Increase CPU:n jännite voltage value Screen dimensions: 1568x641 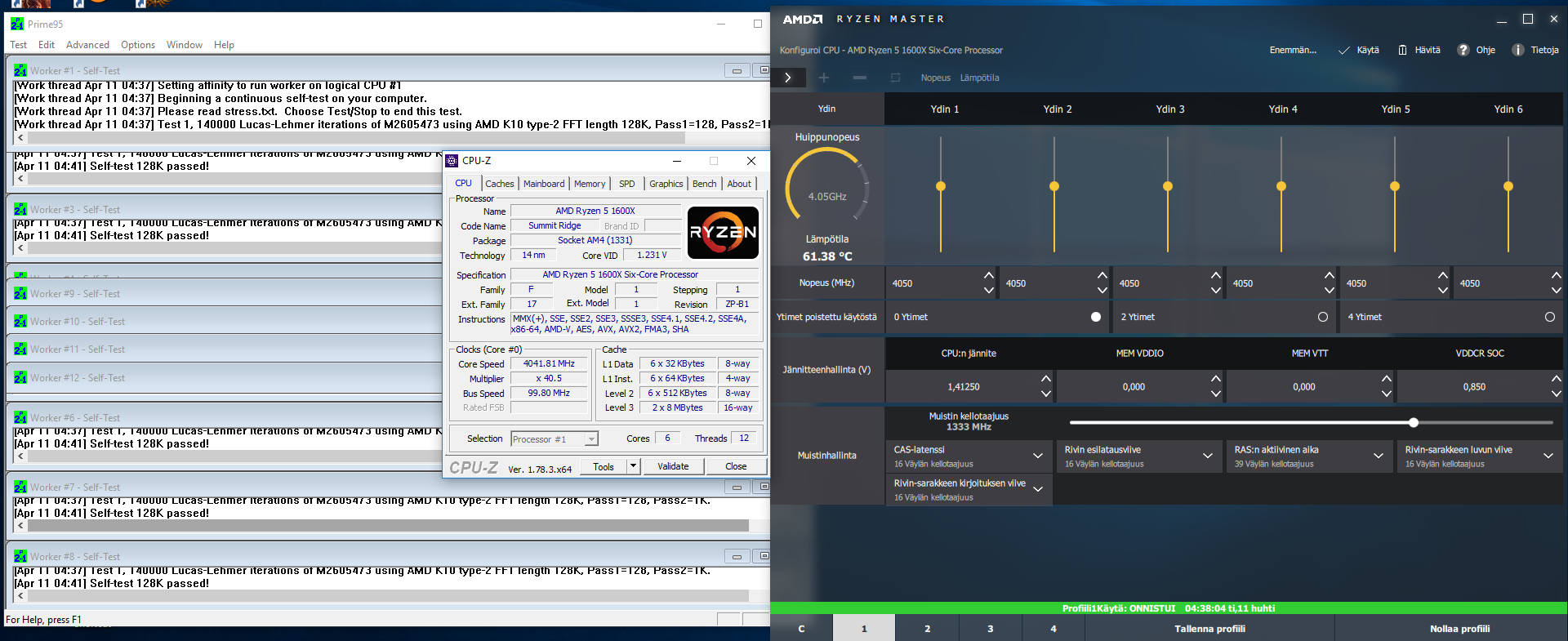pos(1046,379)
